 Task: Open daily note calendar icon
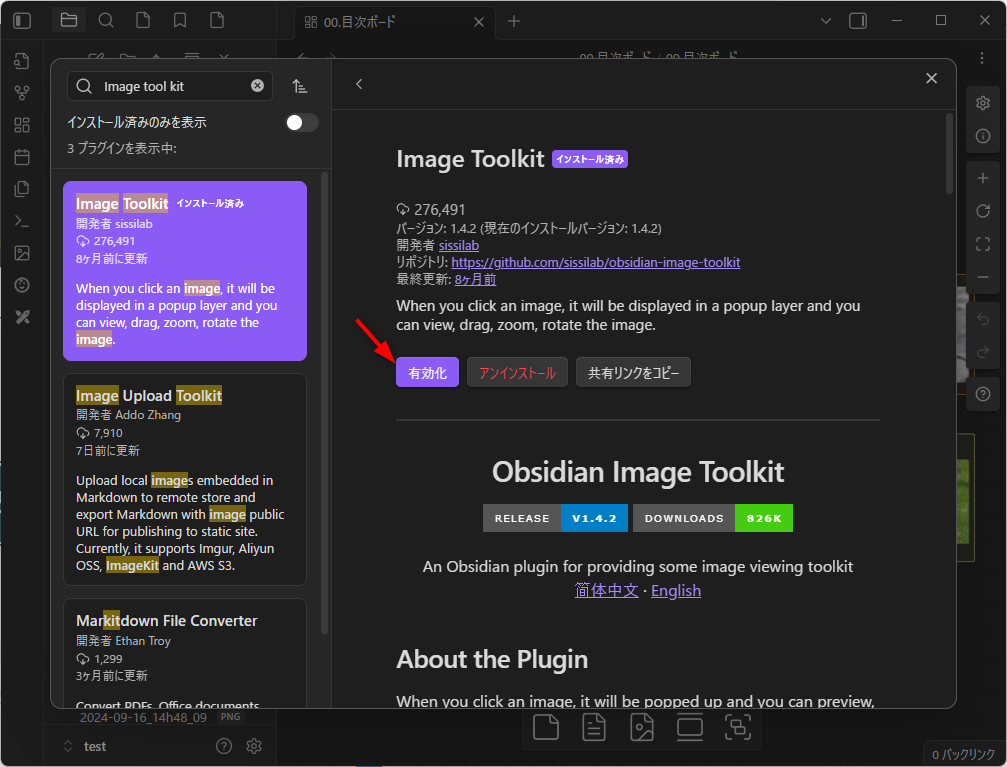coord(22,157)
